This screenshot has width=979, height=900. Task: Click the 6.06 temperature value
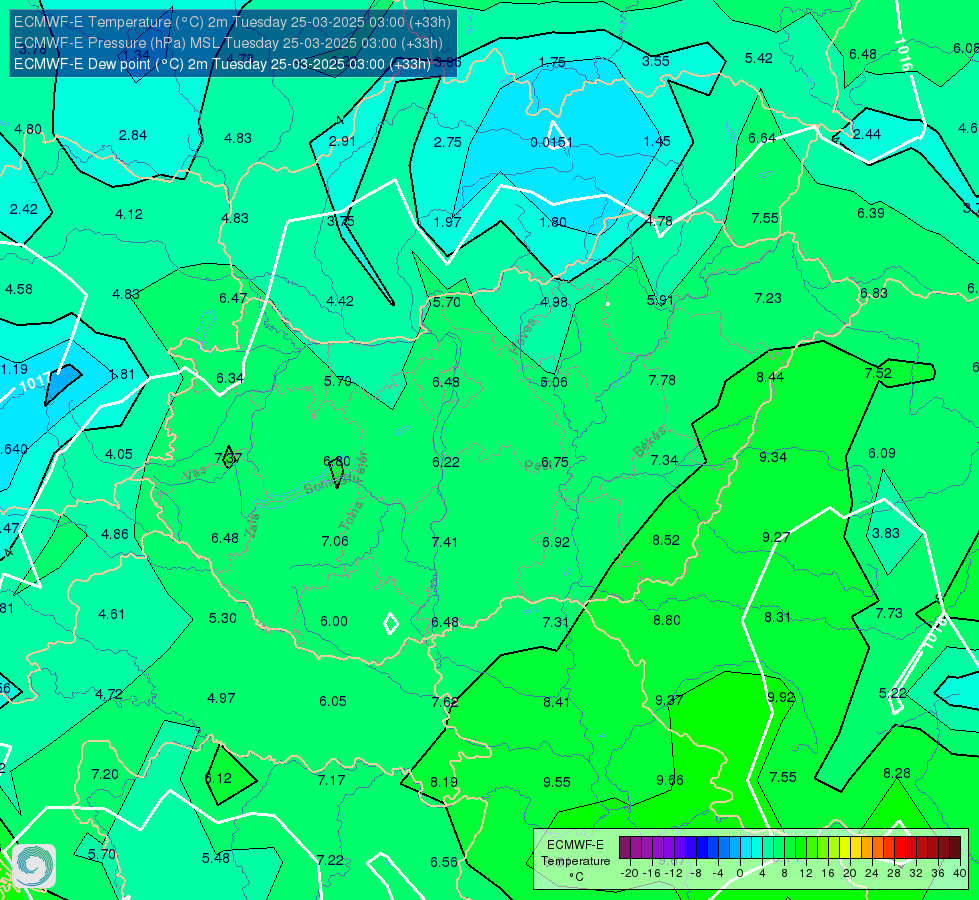554,382
